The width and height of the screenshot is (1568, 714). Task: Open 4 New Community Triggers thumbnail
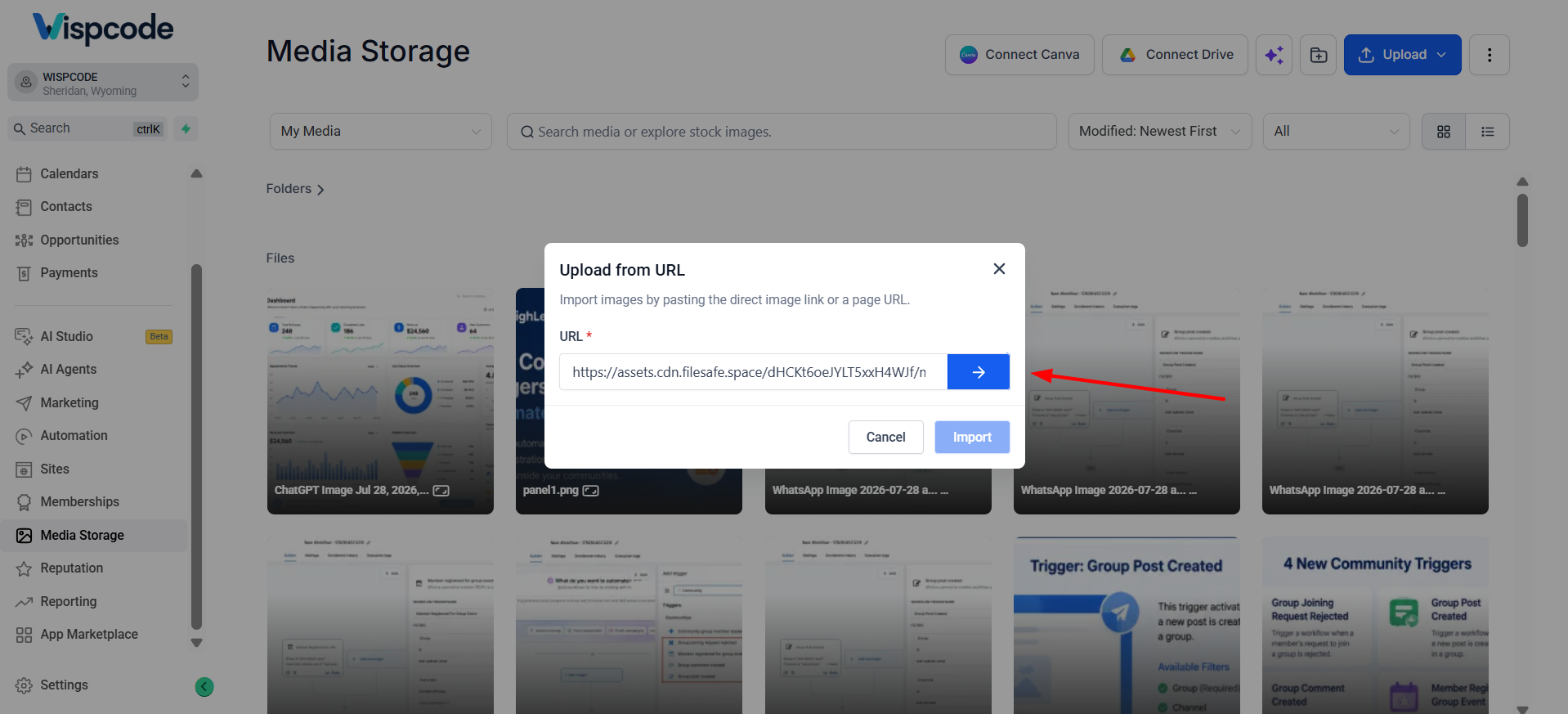[1375, 626]
